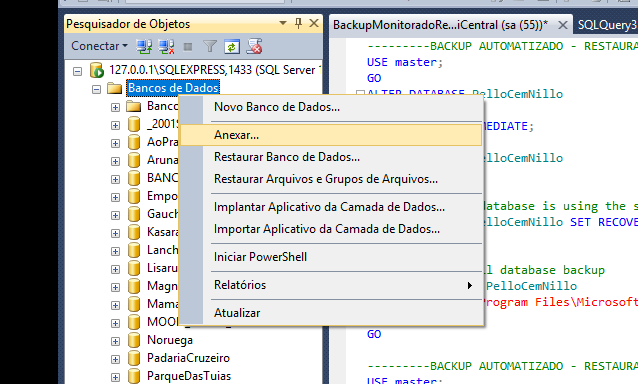Collapse the 127.0.0.1\SQLEXPRESS server node

pyautogui.click(x=77, y=72)
